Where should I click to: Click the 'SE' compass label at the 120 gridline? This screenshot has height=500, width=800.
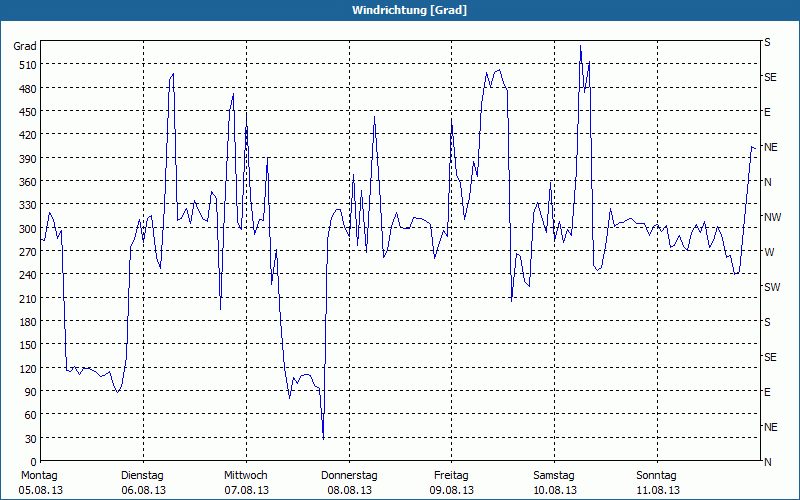pos(770,357)
